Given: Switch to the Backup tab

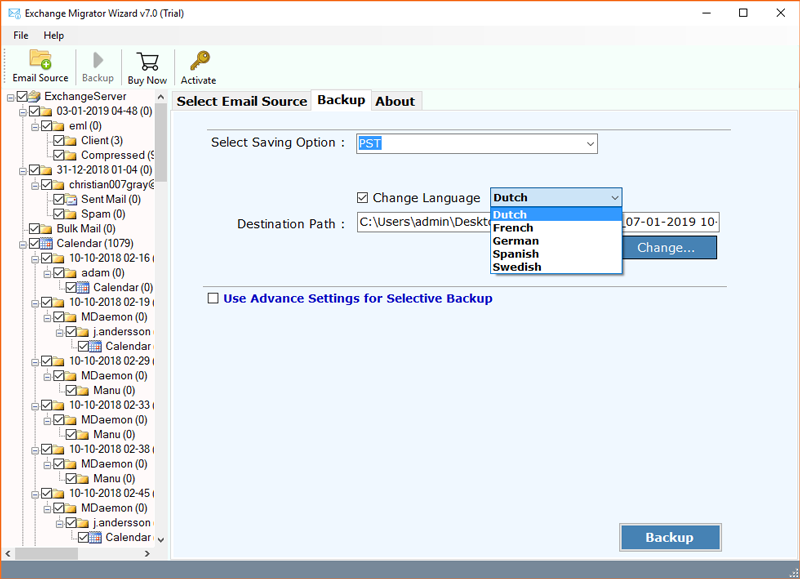Looking at the screenshot, I should [x=341, y=100].
